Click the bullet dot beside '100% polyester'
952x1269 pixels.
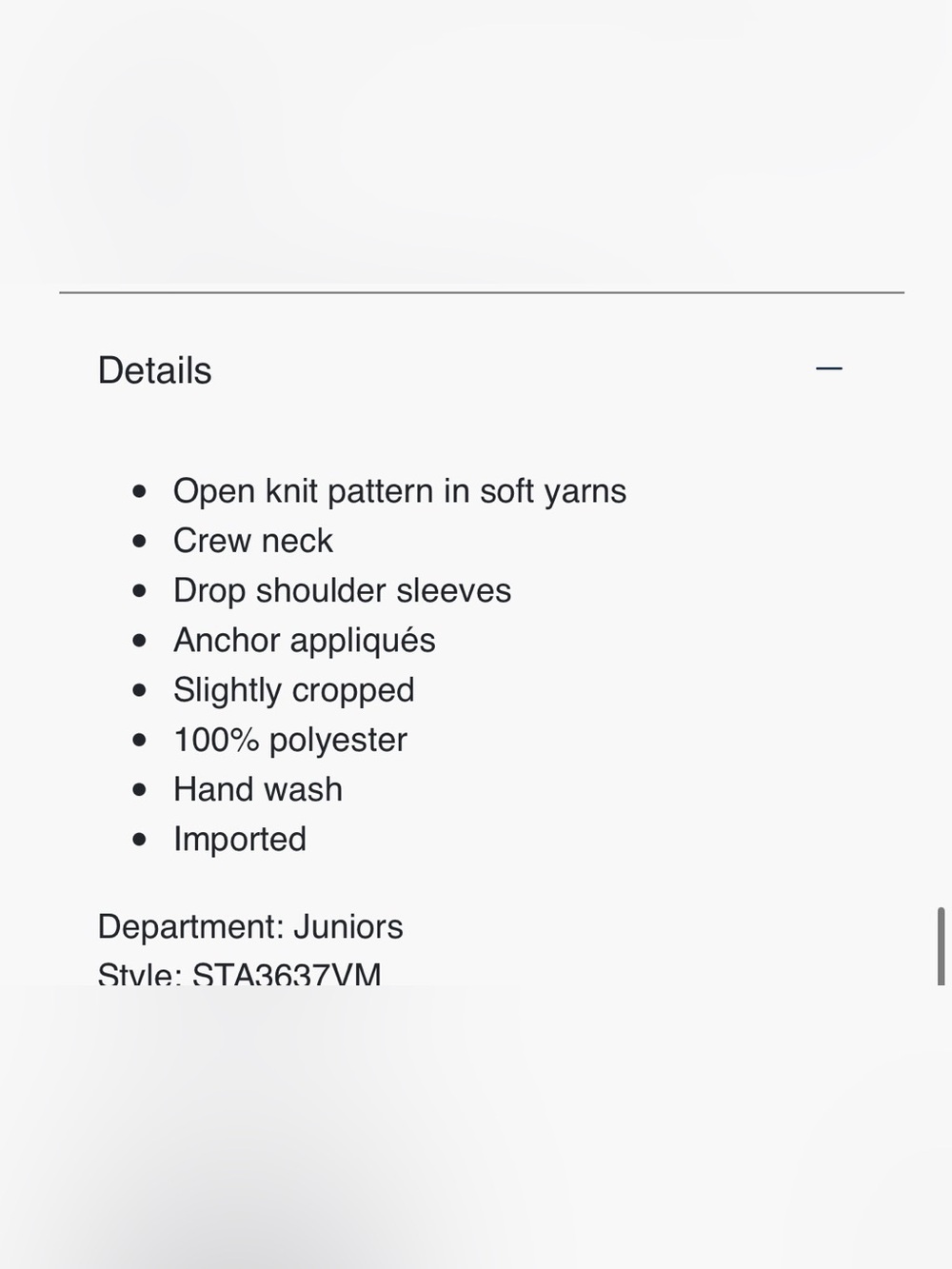[140, 740]
